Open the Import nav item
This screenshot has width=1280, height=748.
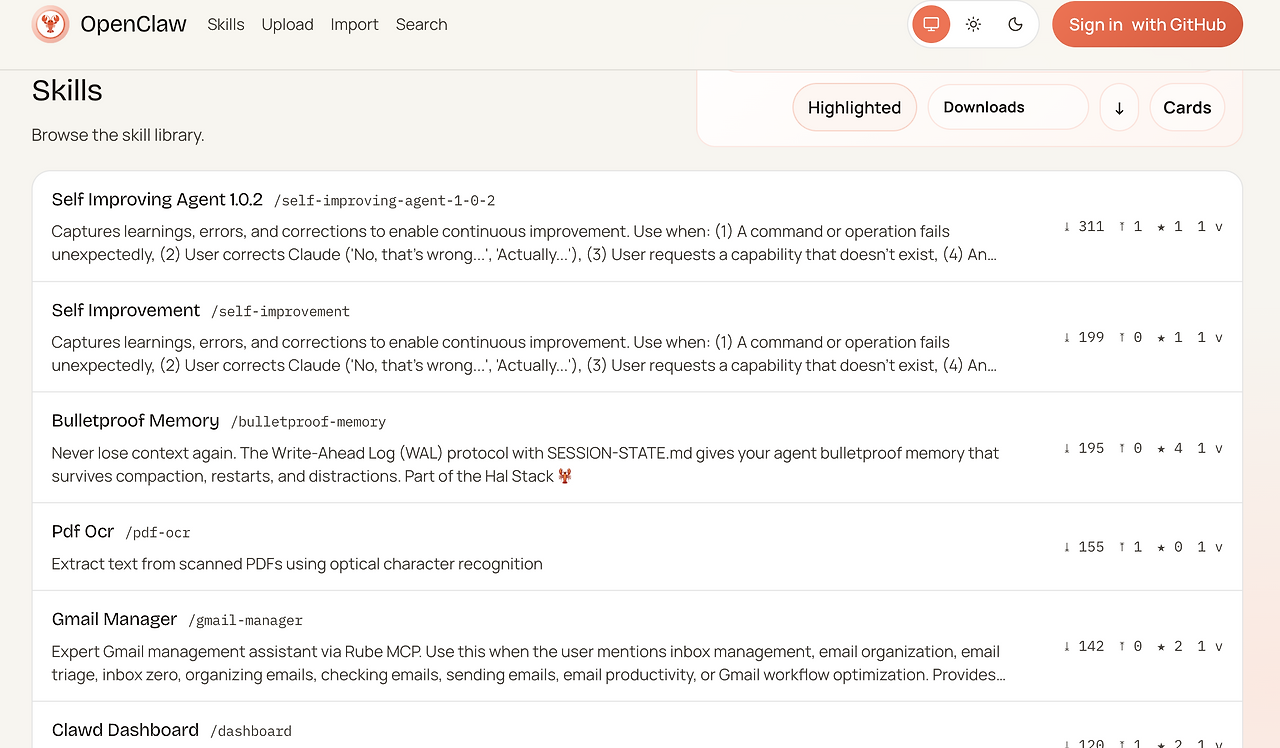point(355,24)
